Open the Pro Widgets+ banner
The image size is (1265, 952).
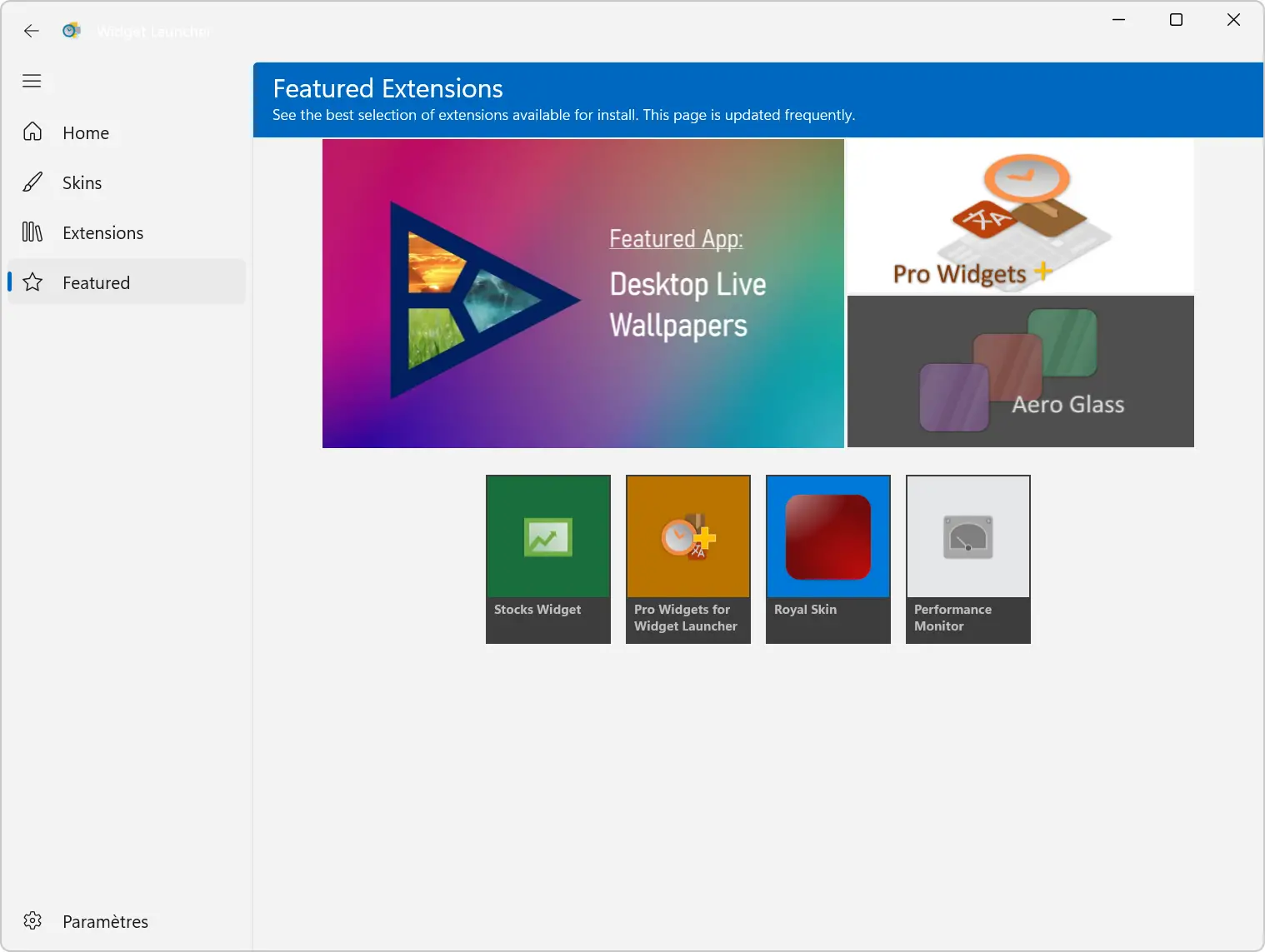(x=1021, y=217)
